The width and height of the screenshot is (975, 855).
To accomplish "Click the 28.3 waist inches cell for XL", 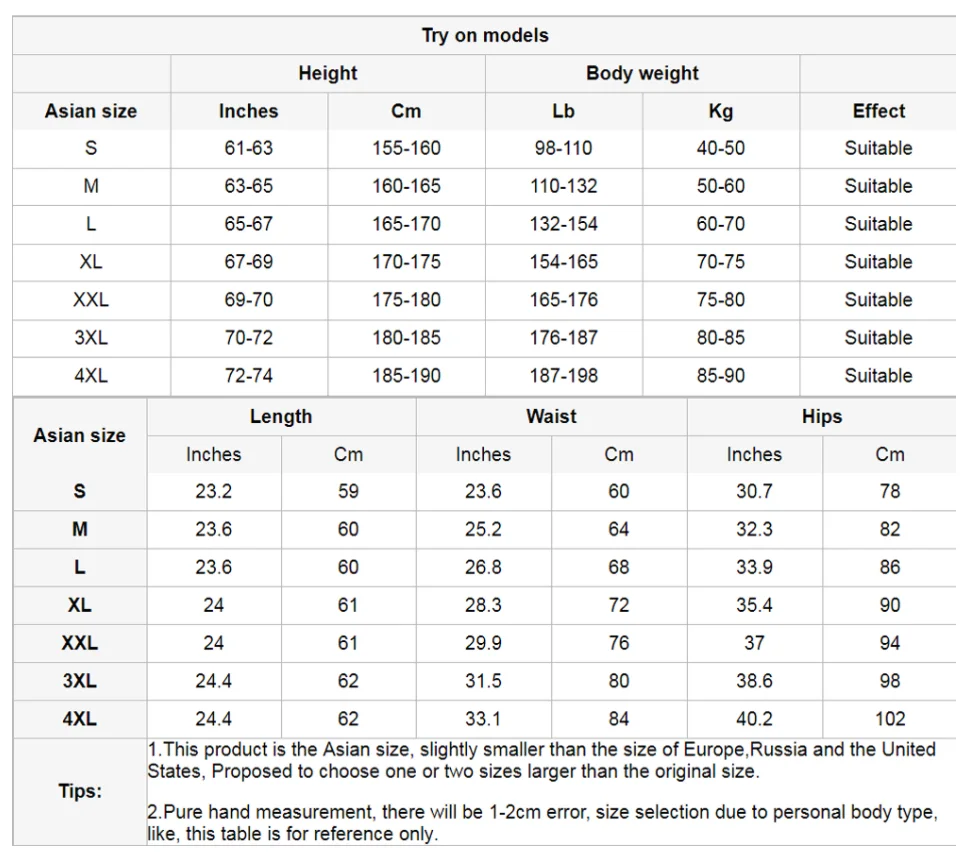I will pyautogui.click(x=483, y=606).
